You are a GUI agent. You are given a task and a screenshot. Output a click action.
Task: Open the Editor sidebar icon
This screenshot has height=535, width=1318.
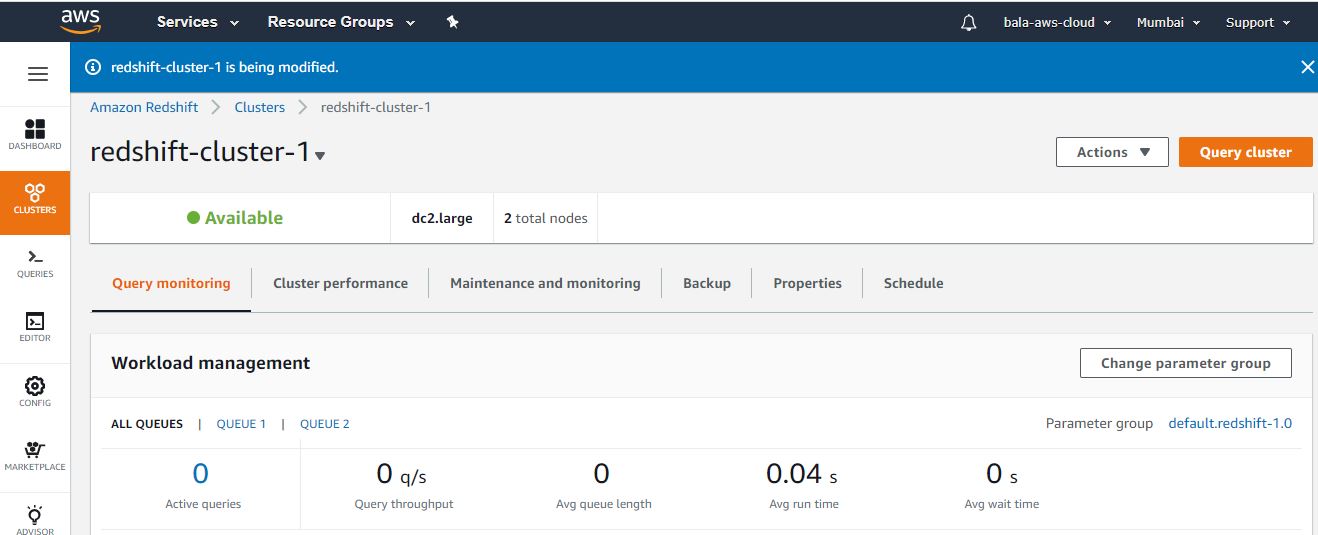pos(35,327)
